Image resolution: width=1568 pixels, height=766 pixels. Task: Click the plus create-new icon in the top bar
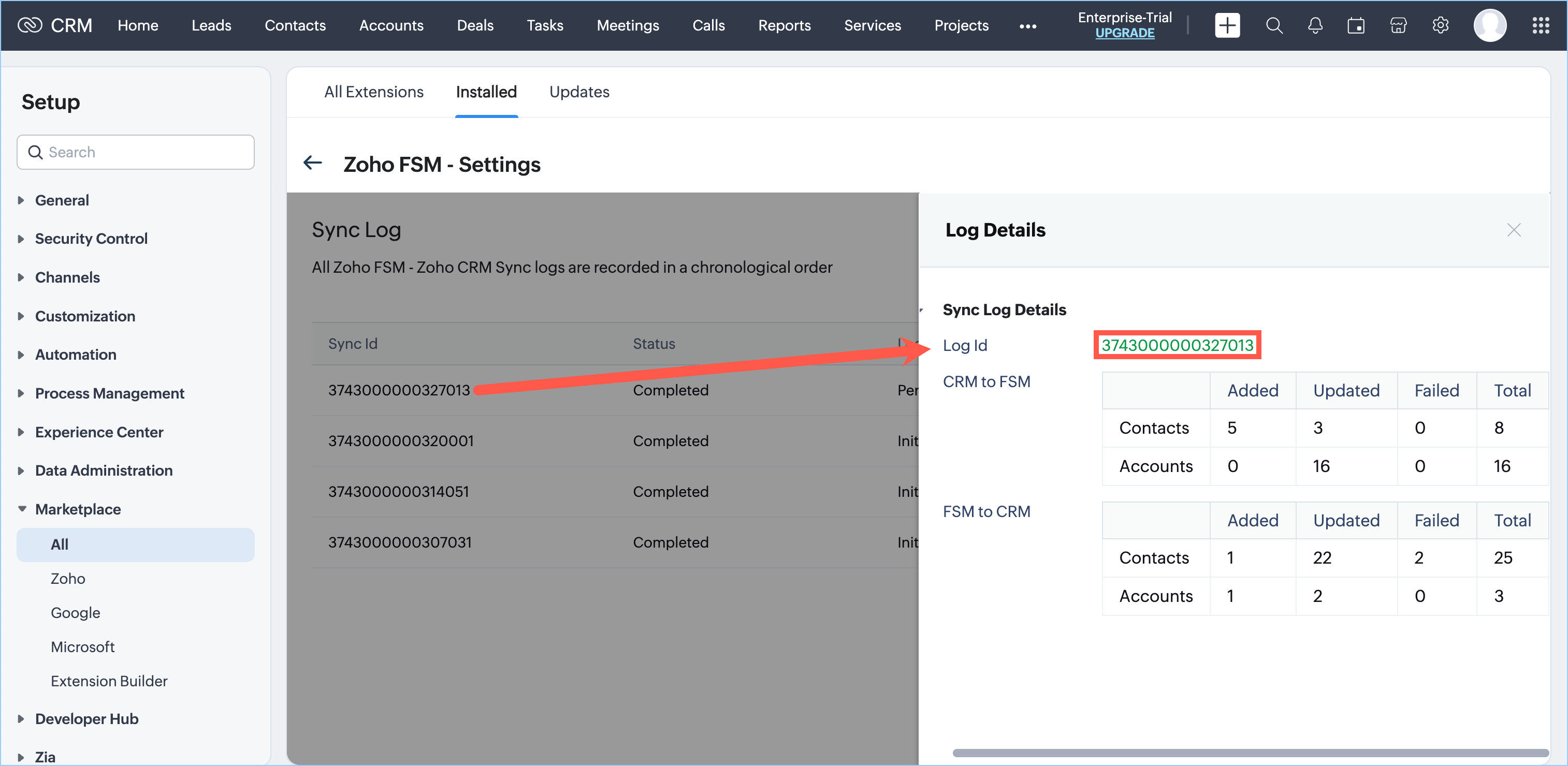[x=1227, y=25]
